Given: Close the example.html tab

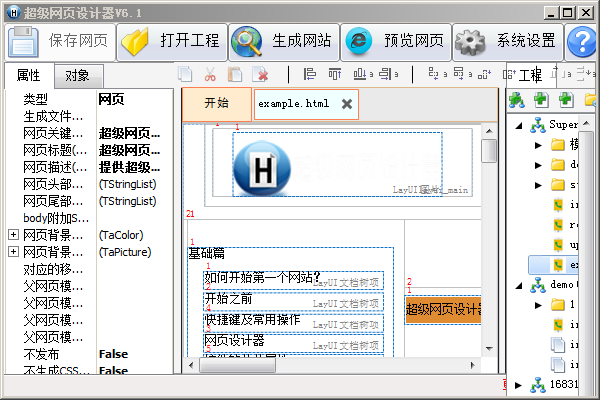Looking at the screenshot, I should (347, 104).
